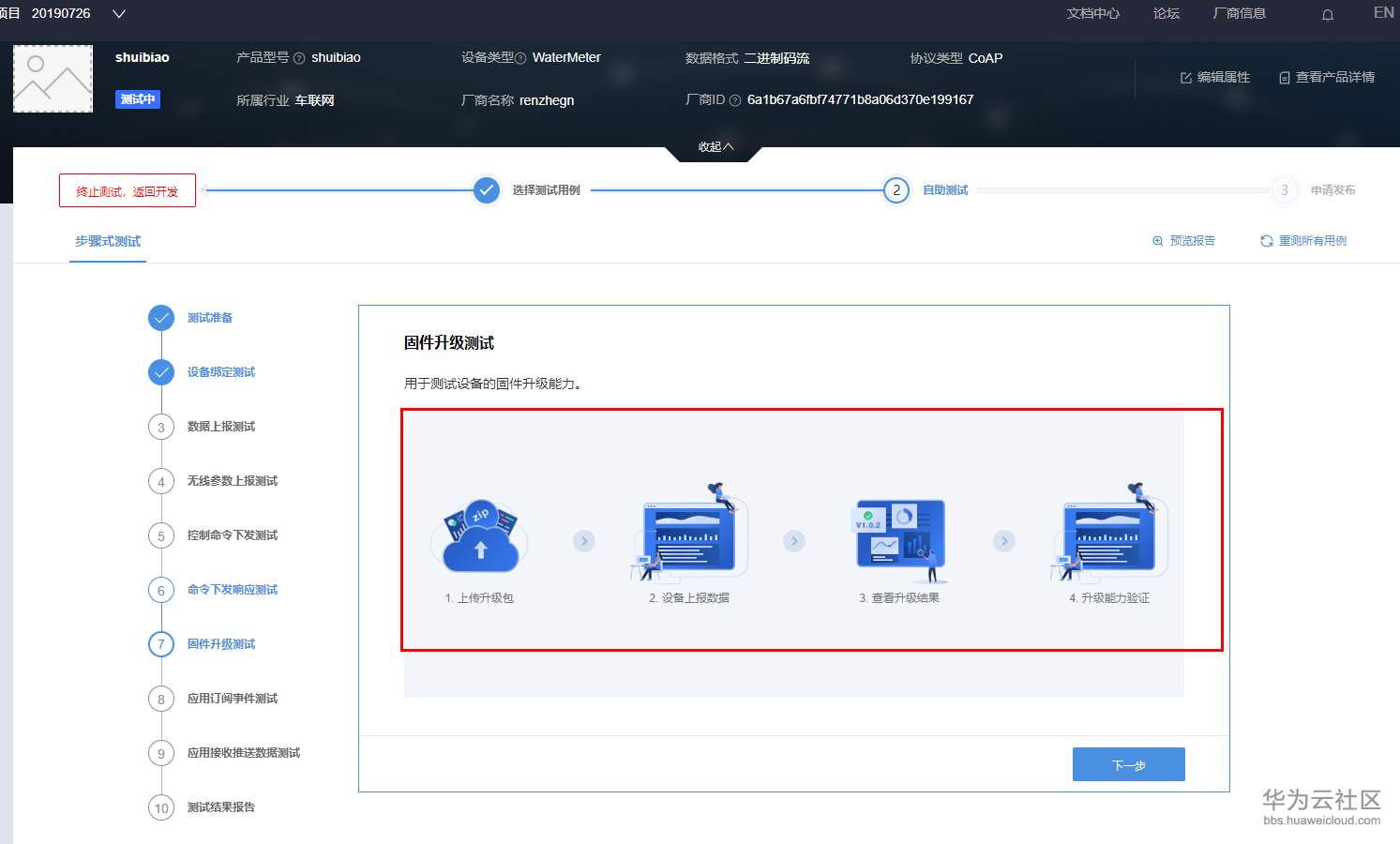
Task: Open the 设备绑定测试 step label
Action: point(221,372)
